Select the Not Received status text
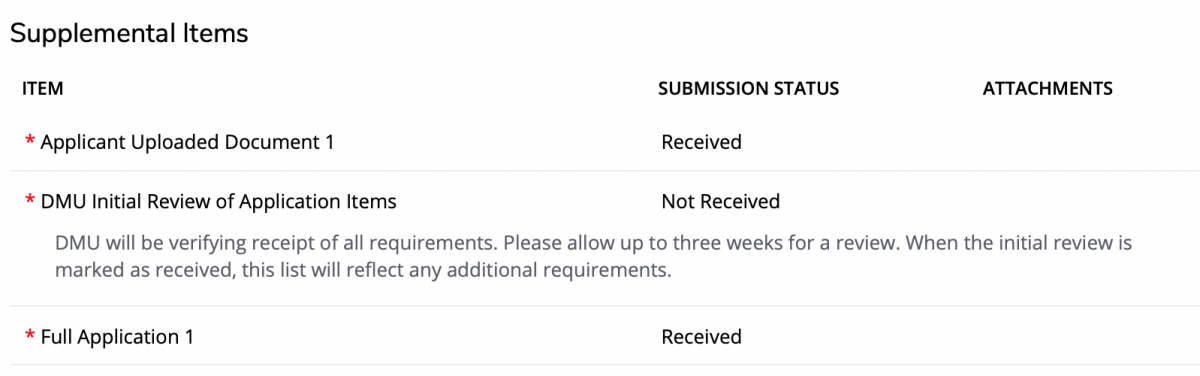This screenshot has width=1200, height=376. pos(720,201)
